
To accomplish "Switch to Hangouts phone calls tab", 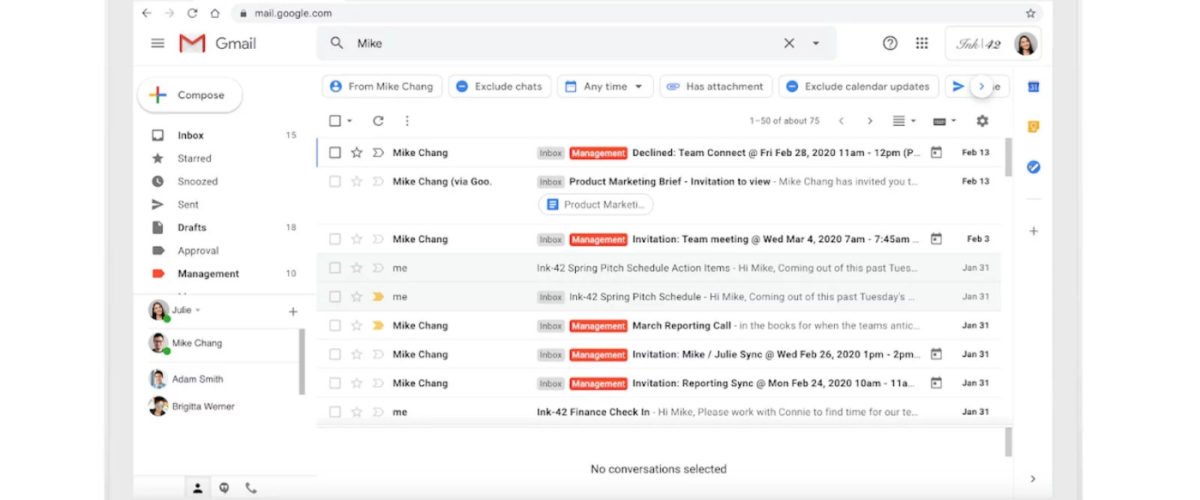I will [x=251, y=488].
